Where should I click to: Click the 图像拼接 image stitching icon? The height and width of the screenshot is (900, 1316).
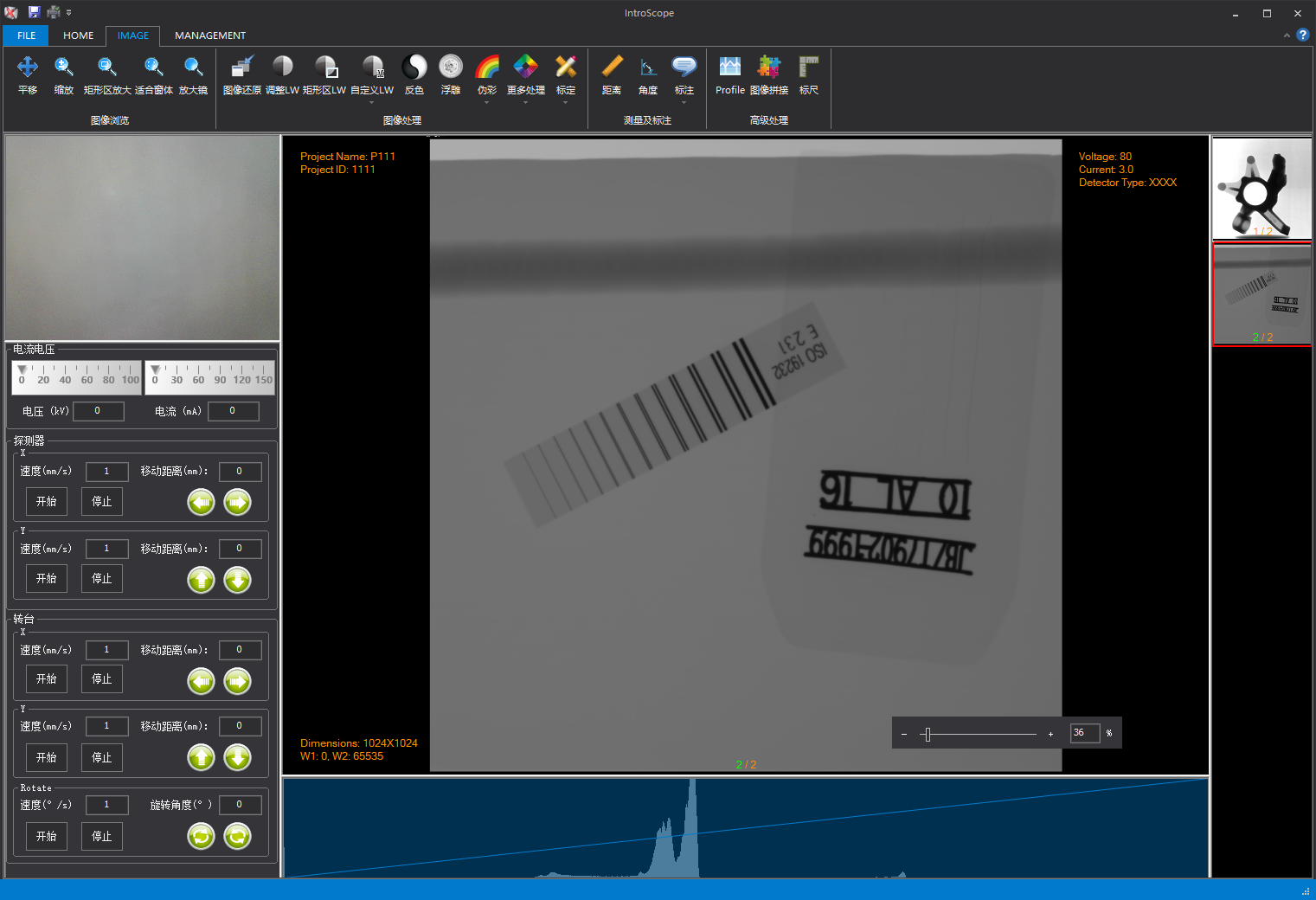coord(769,75)
